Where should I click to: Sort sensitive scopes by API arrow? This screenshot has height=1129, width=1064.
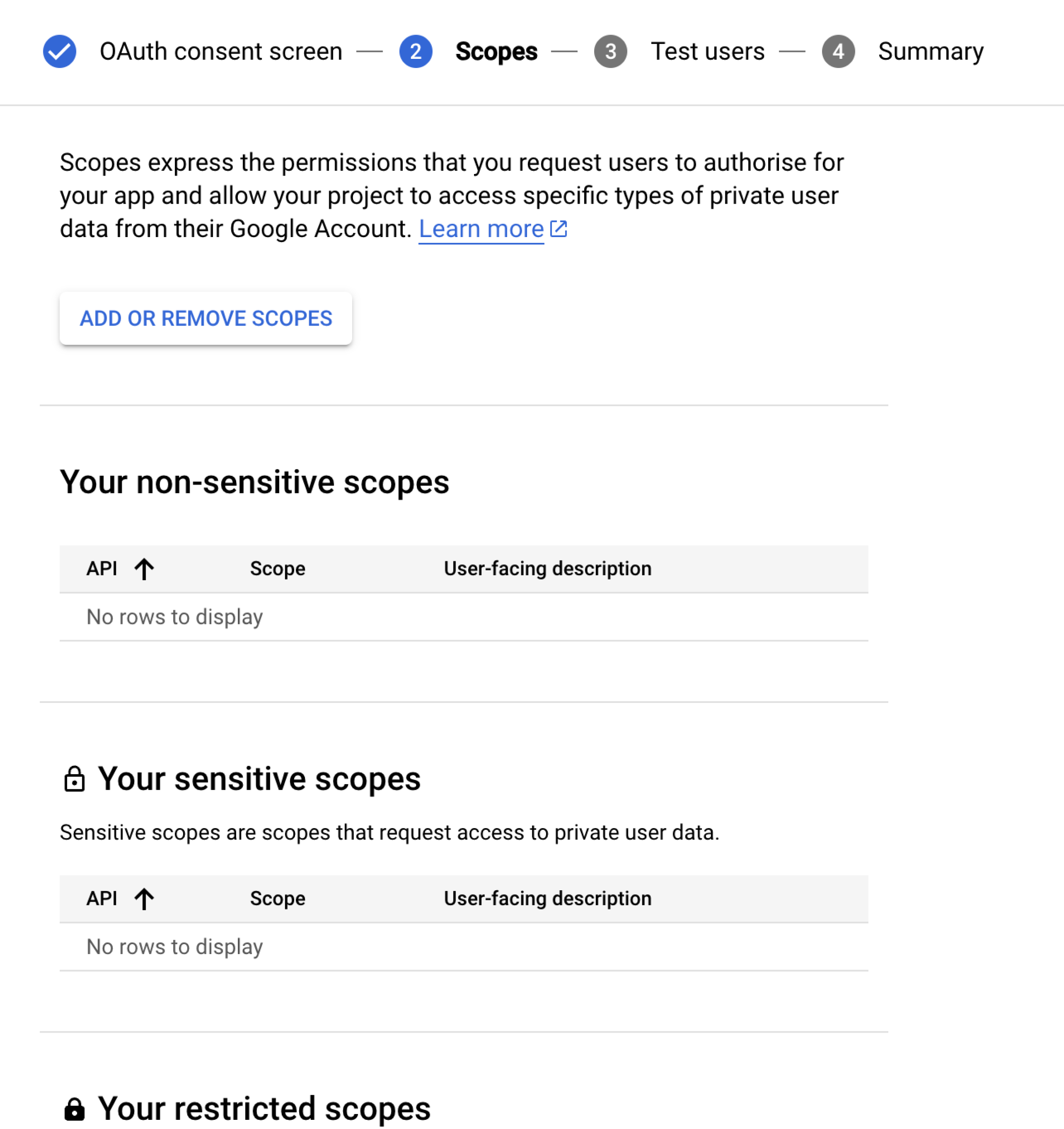[x=144, y=899]
